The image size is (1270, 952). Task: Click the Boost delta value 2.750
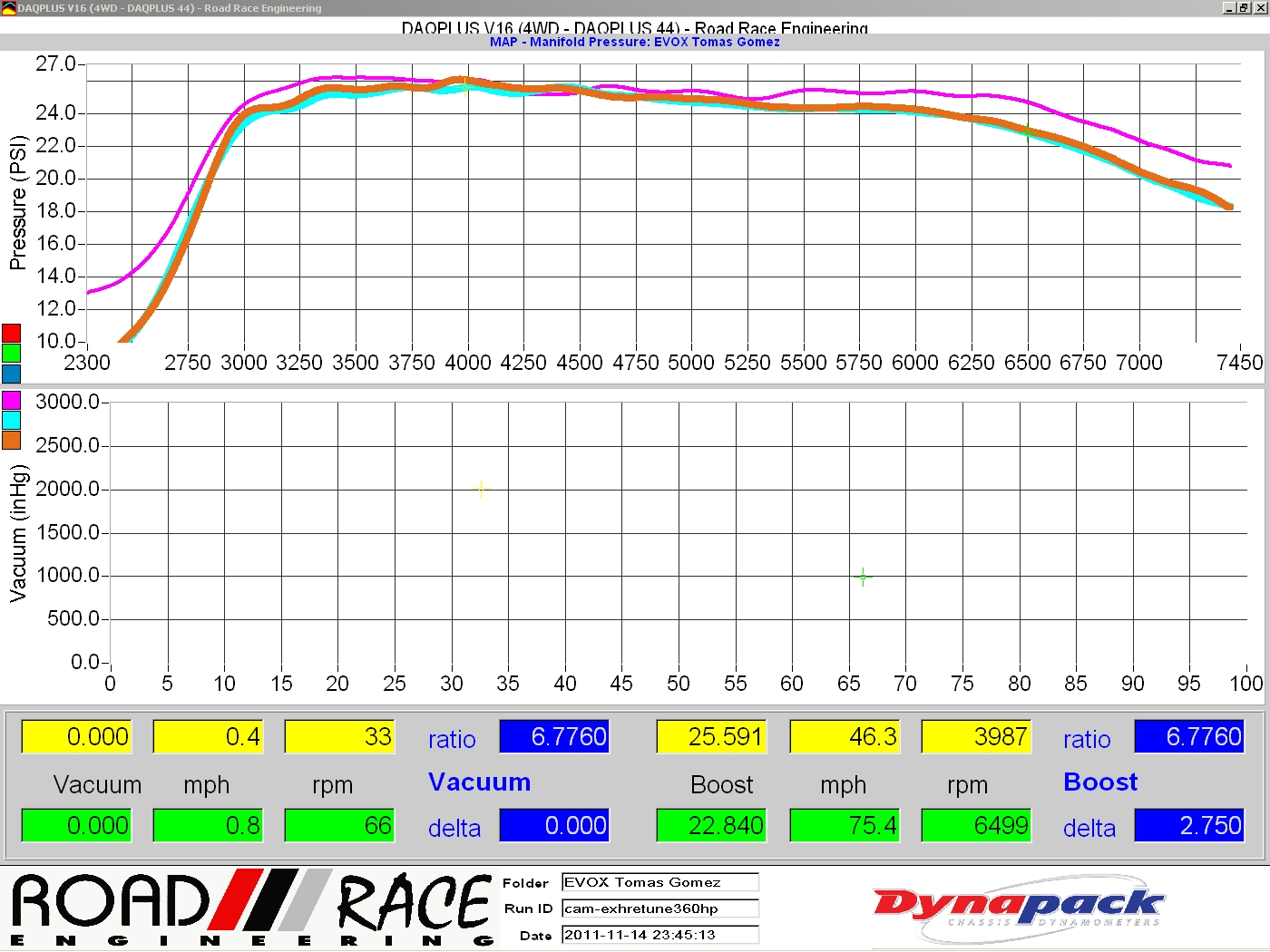pos(1189,825)
